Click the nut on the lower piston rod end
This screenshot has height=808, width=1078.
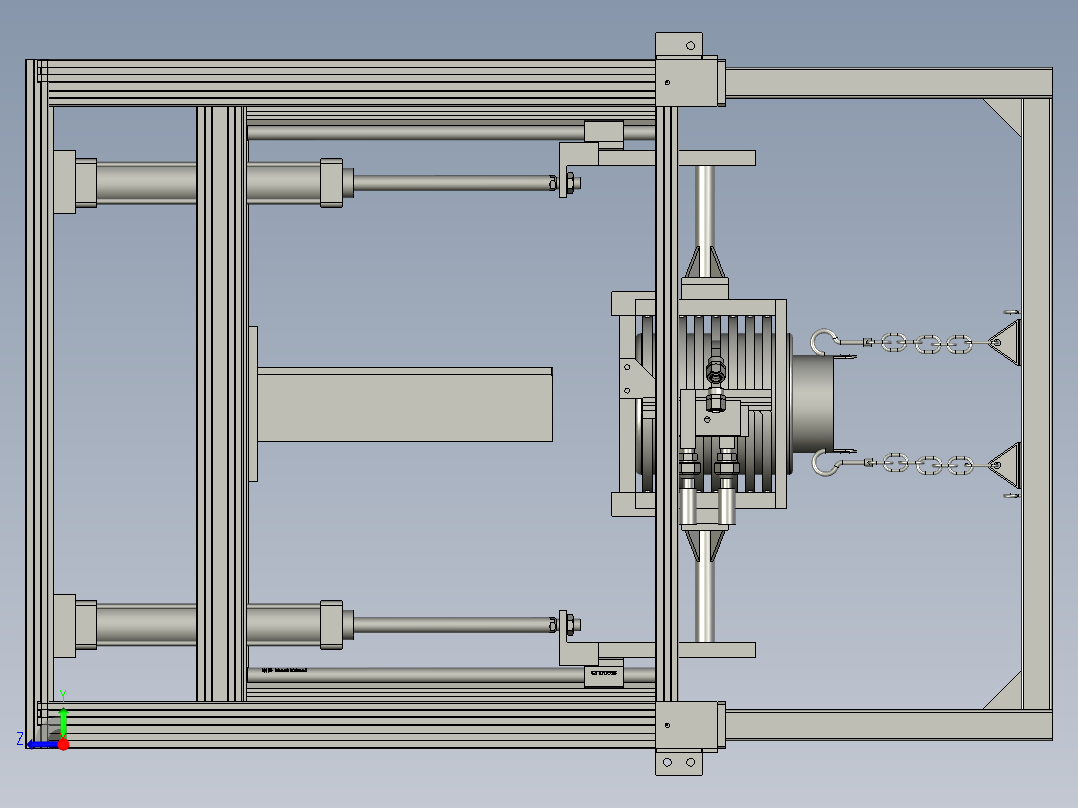(x=570, y=624)
